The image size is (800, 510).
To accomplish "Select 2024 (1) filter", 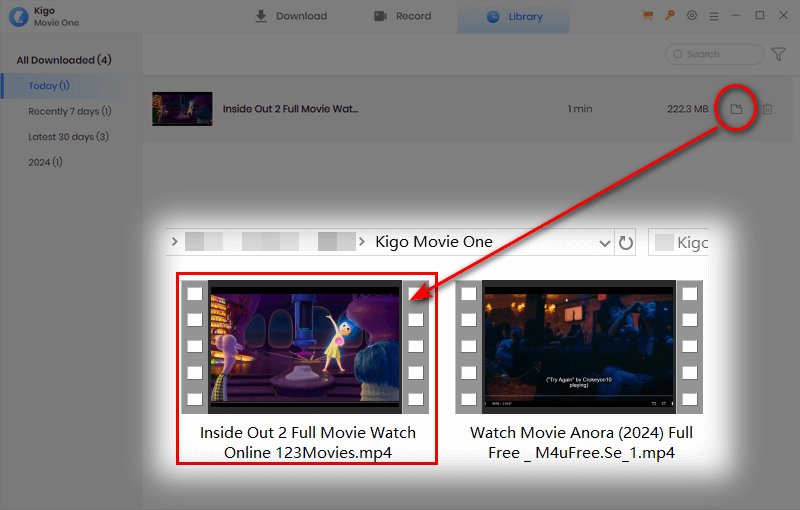I will [45, 162].
